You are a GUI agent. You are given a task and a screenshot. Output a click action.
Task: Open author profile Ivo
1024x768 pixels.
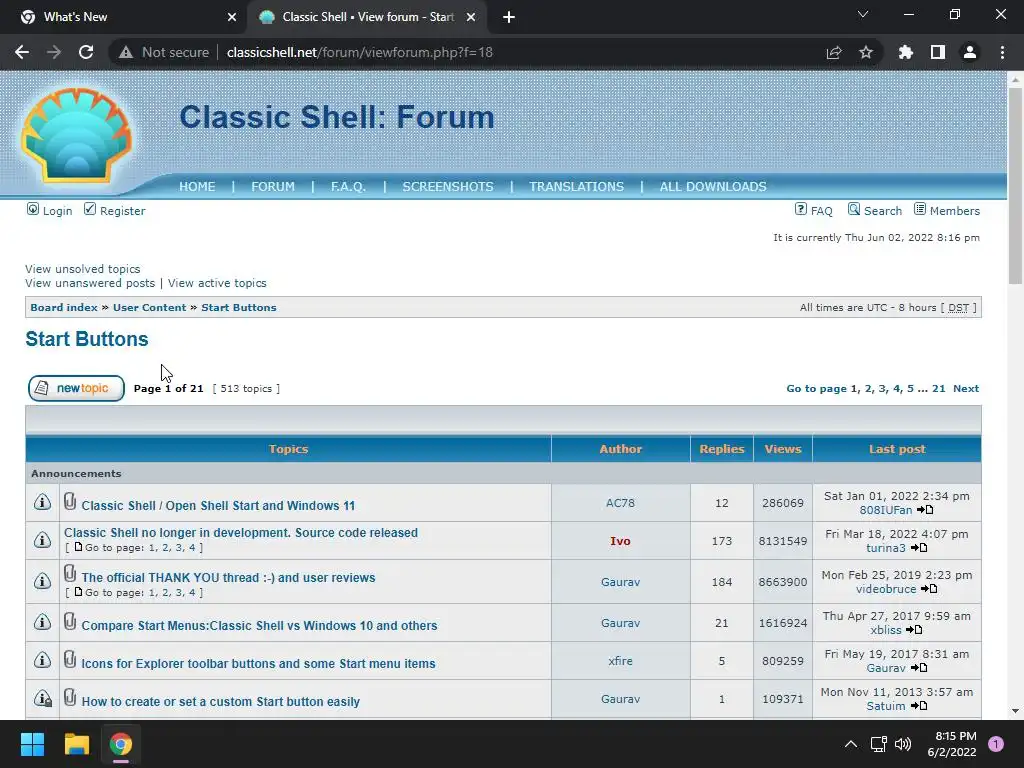[x=620, y=541]
